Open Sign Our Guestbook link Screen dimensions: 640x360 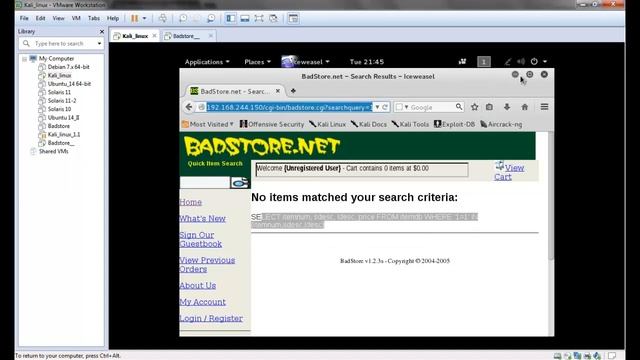tap(200, 239)
